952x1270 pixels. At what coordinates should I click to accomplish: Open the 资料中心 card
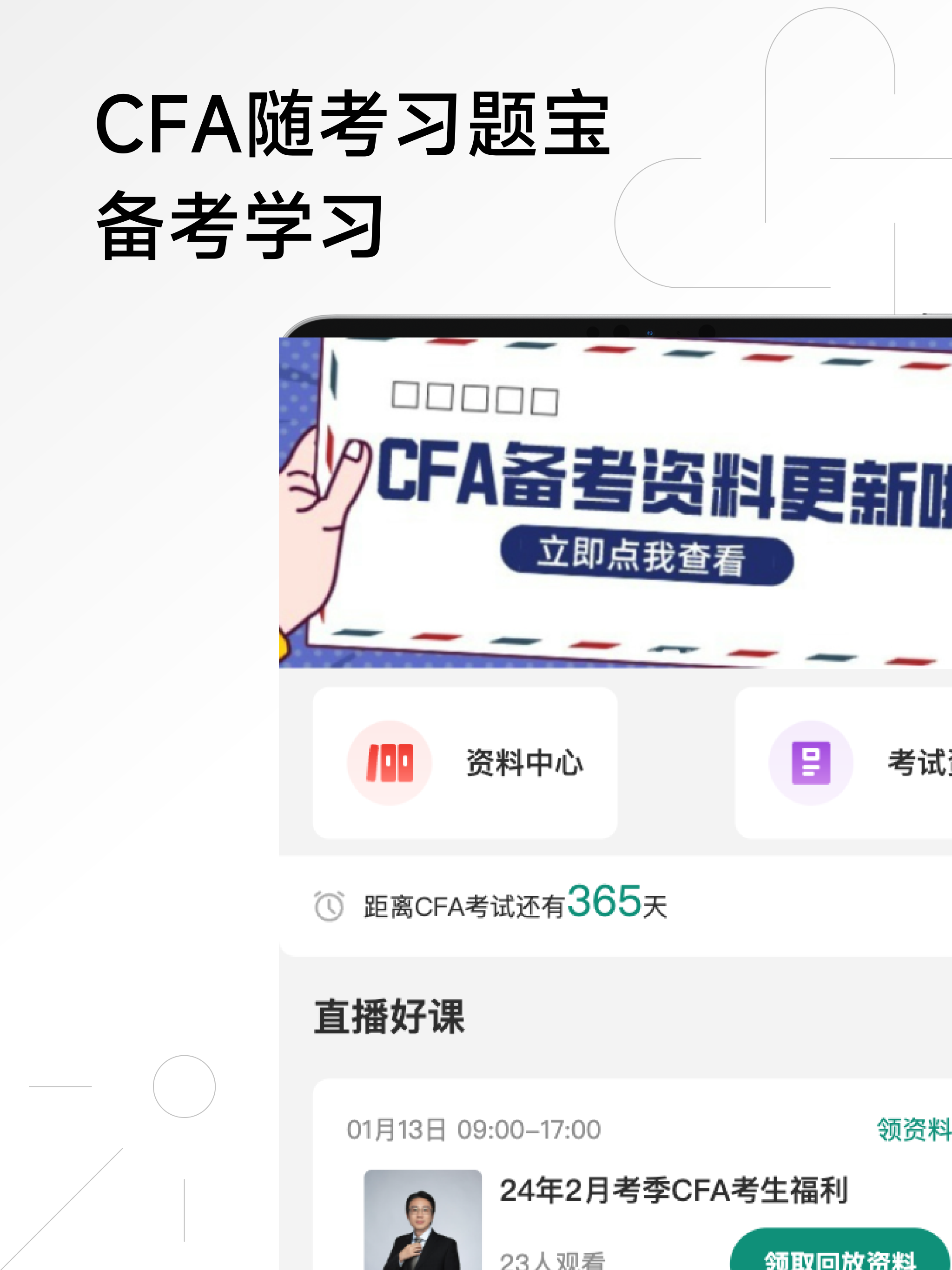point(465,762)
